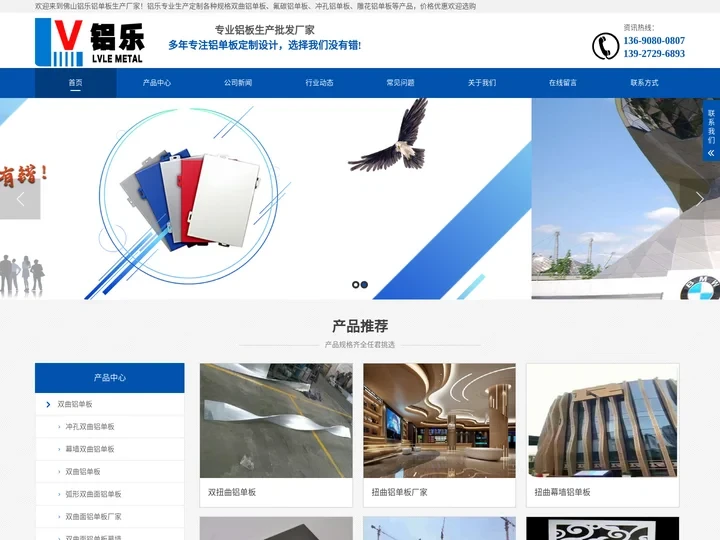The image size is (720, 540).
Task: Expand 双曲铝单板 category chevron
Action: [x=48, y=405]
